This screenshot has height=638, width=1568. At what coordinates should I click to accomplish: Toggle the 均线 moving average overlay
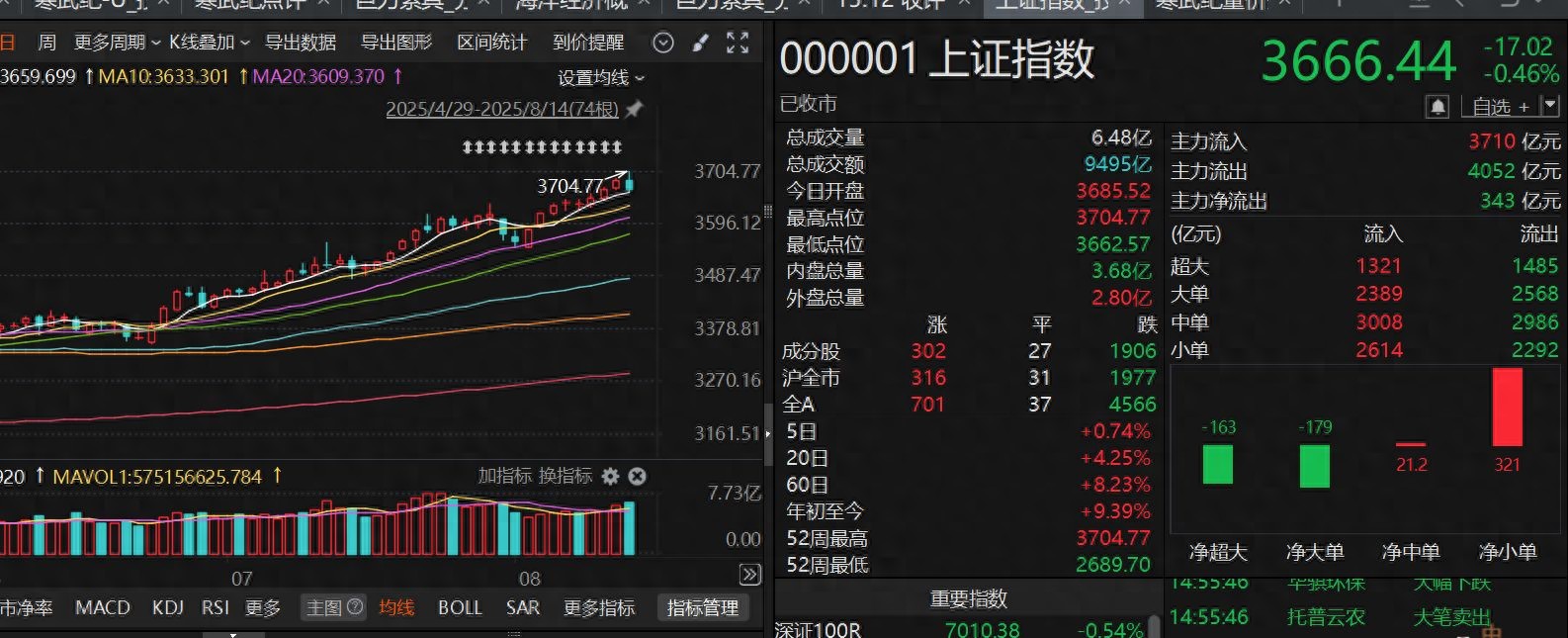(396, 607)
